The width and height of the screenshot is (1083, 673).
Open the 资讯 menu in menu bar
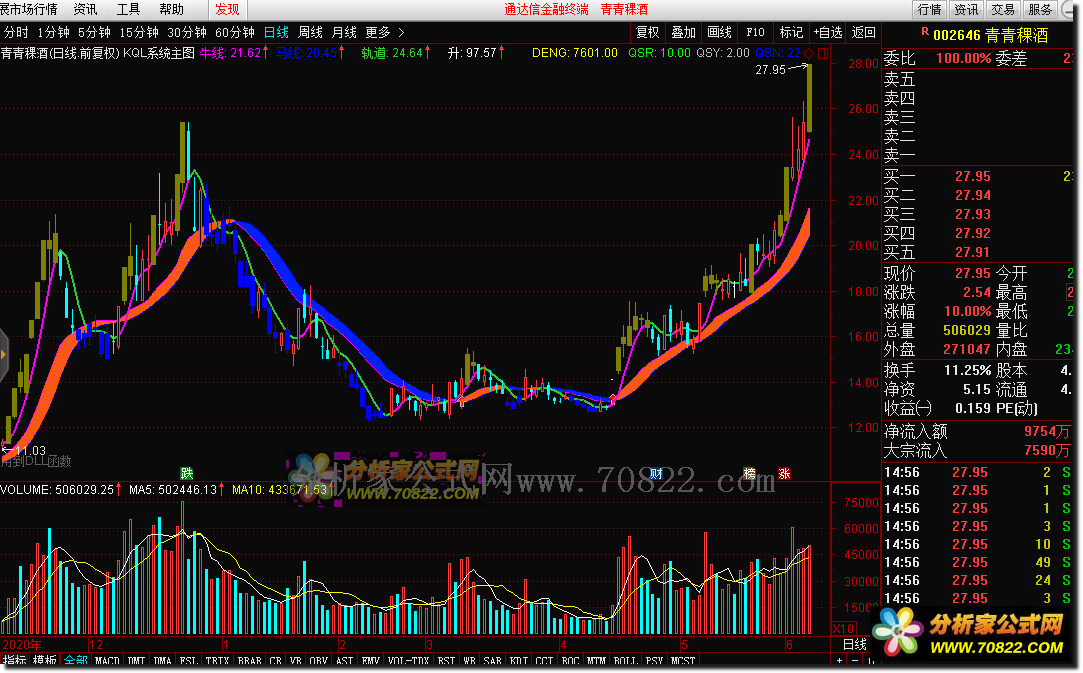(x=86, y=9)
